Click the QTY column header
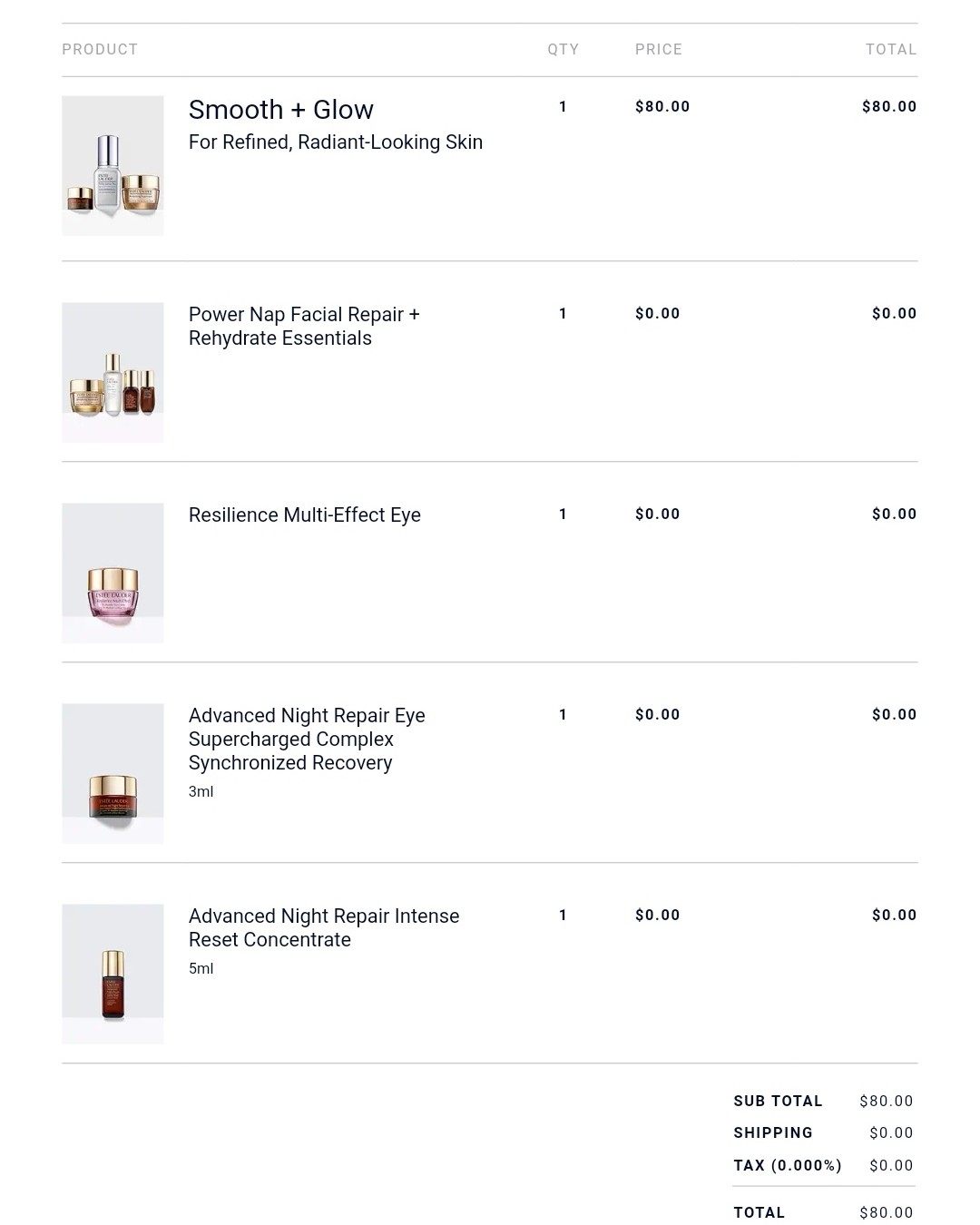This screenshot has width=980, height=1225. pos(563,49)
